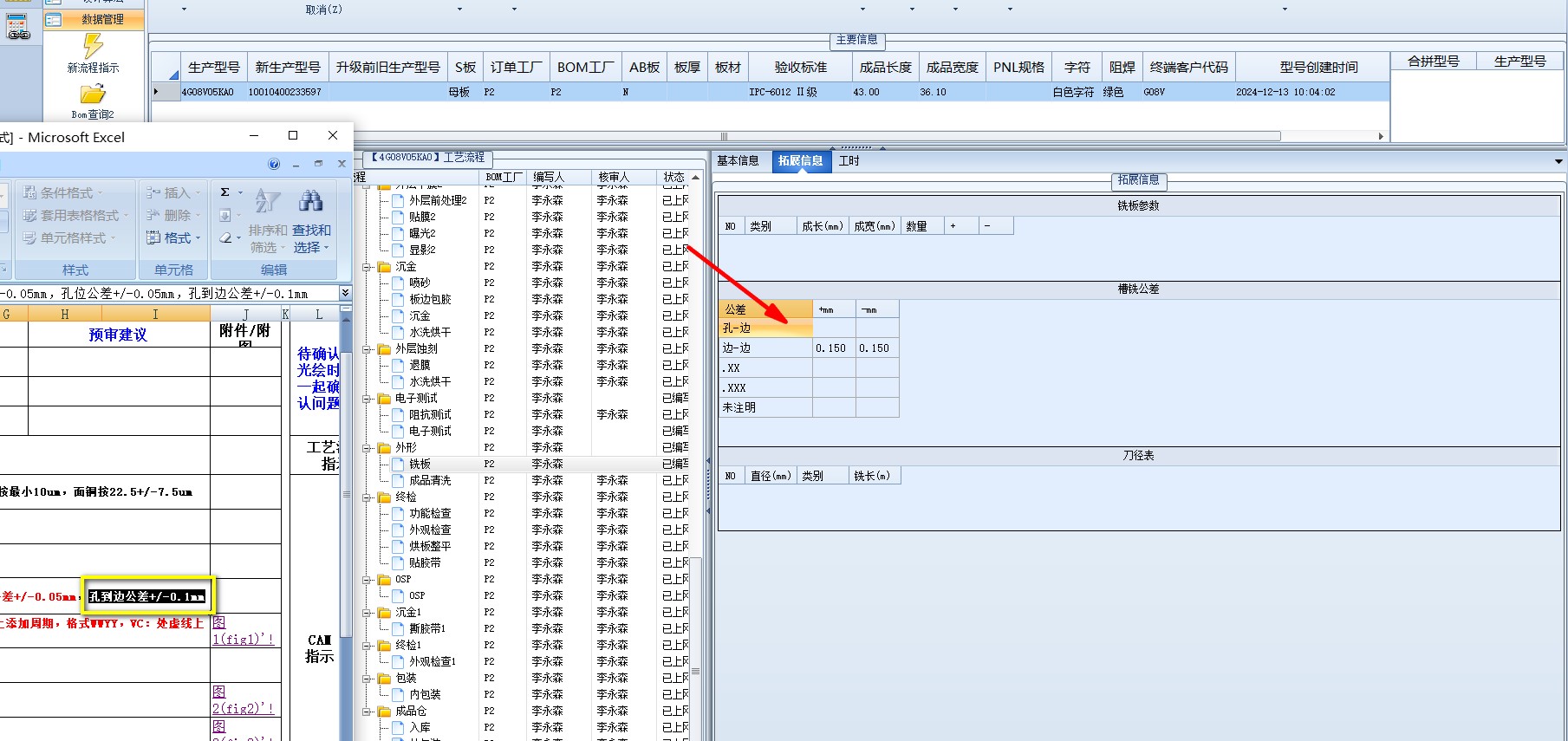Click the document icon beside 贴膜2
1568x741 pixels.
coord(398,217)
